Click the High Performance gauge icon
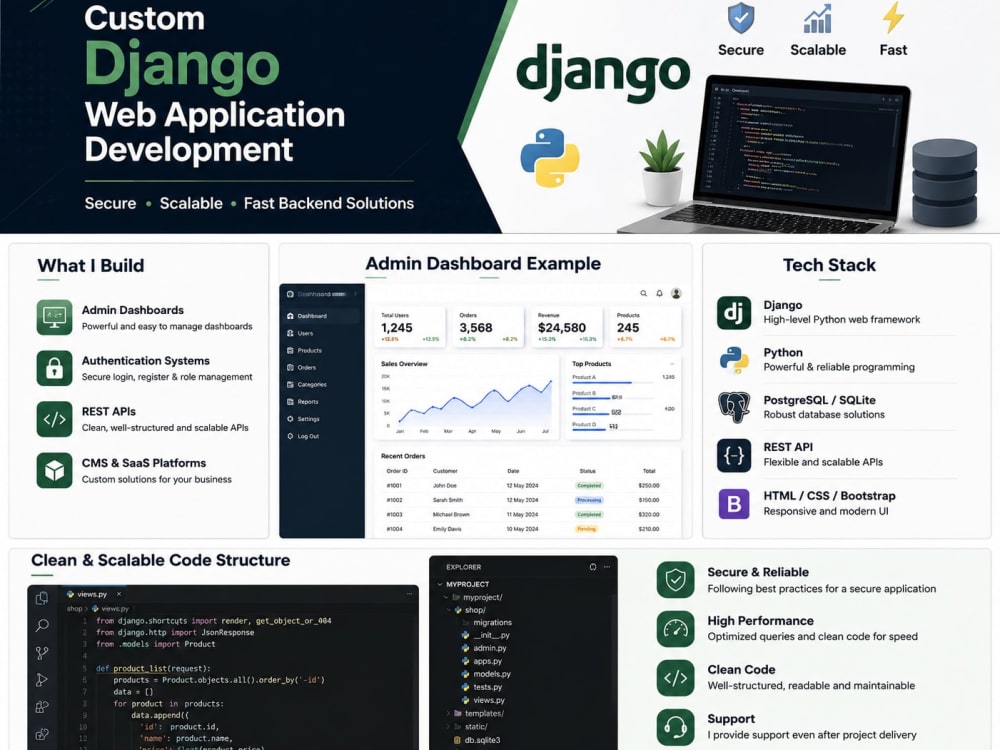 tap(675, 629)
